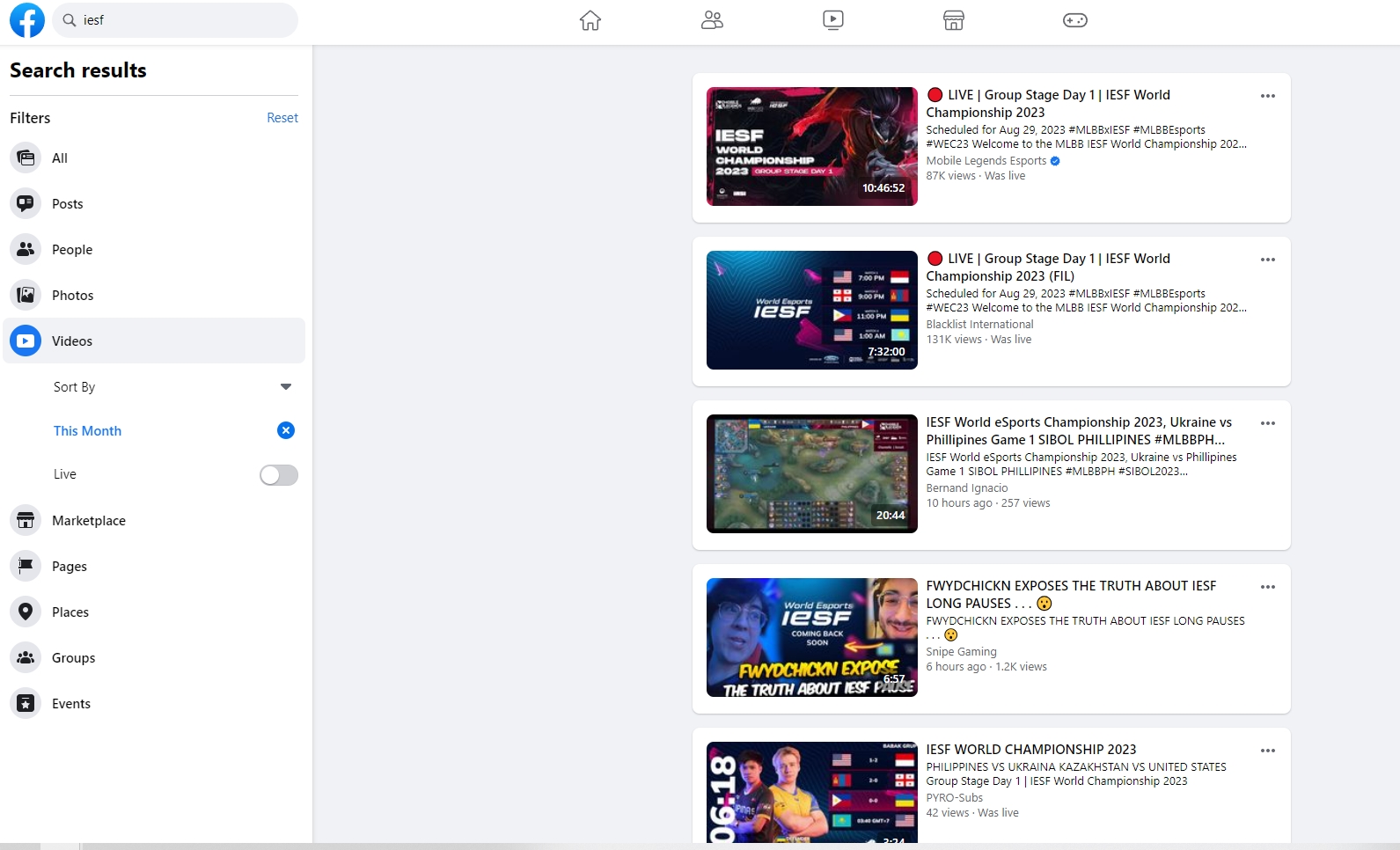1400x850 pixels.
Task: Open Ukraine vs Phillipines Game 1 title
Action: [1079, 431]
